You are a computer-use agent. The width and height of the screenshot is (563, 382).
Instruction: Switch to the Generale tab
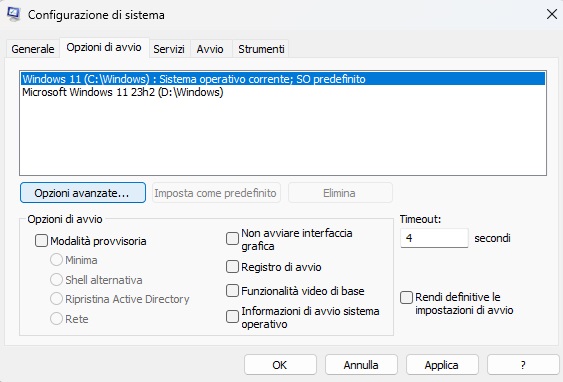click(x=33, y=49)
